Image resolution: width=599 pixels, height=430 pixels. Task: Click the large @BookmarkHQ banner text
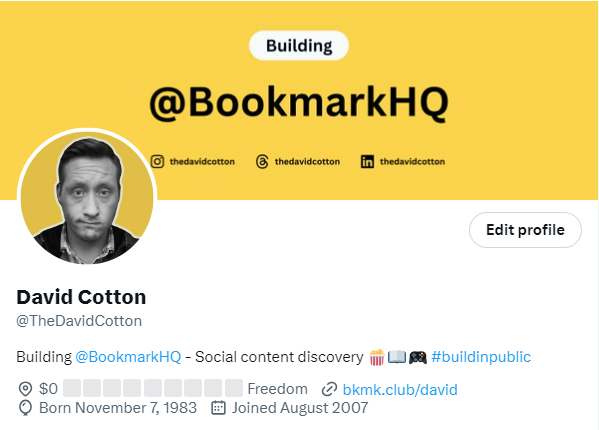tap(299, 102)
